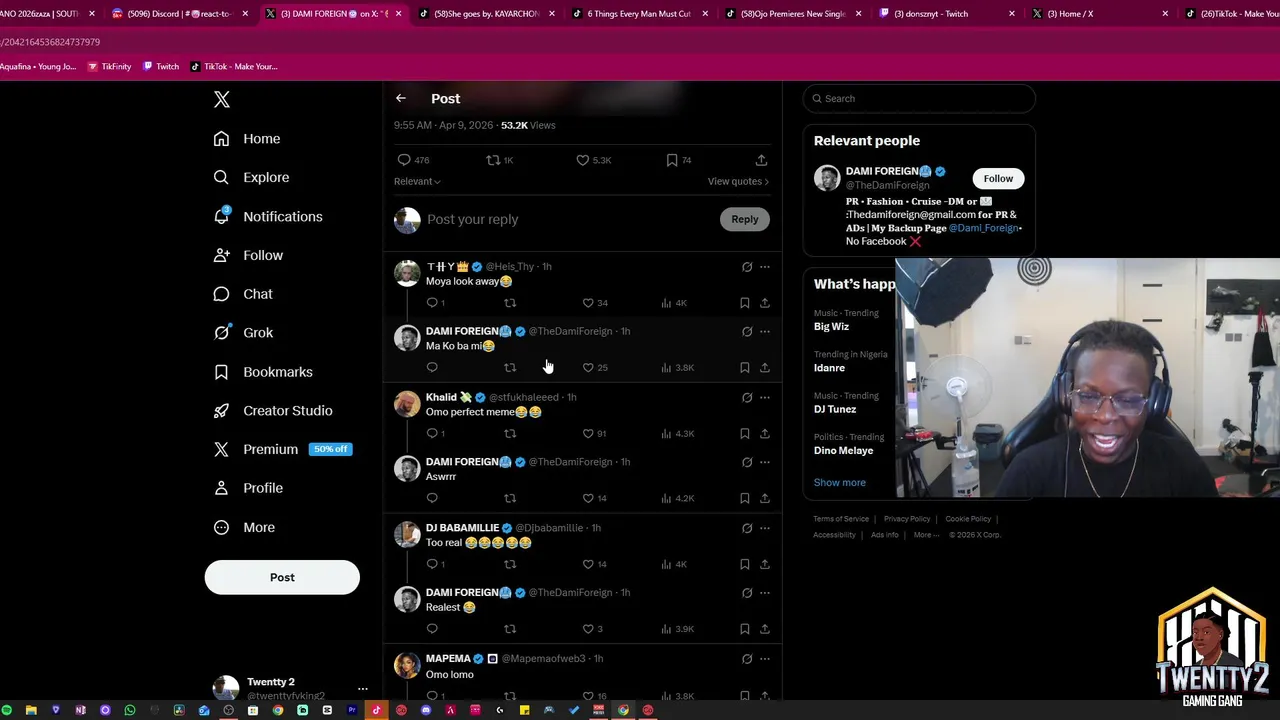
Task: Open the TikFinity bookmark
Action: 110,66
